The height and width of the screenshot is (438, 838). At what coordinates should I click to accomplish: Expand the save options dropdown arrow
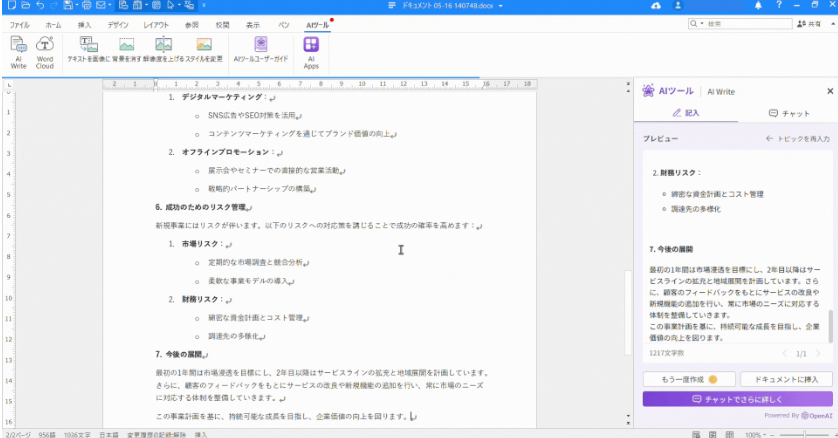77,5
